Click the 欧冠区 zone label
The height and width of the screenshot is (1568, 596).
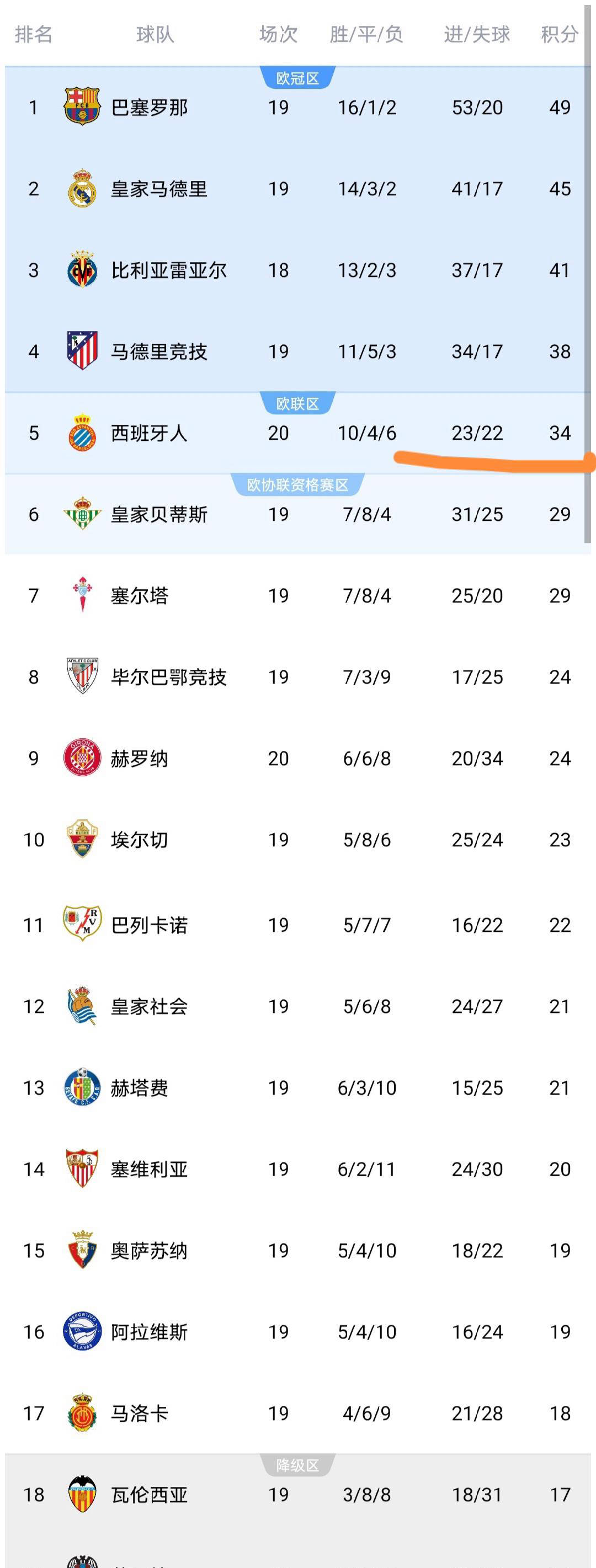click(x=297, y=78)
